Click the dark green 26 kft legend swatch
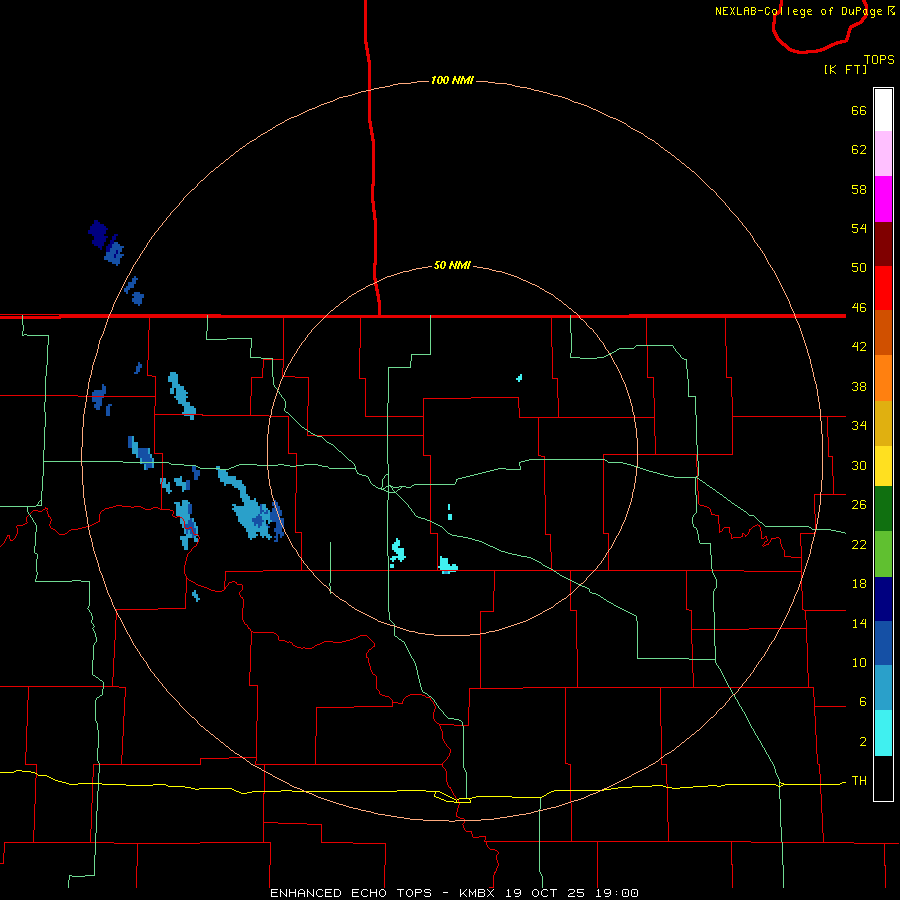Viewport: 900px width, 900px height. (883, 509)
